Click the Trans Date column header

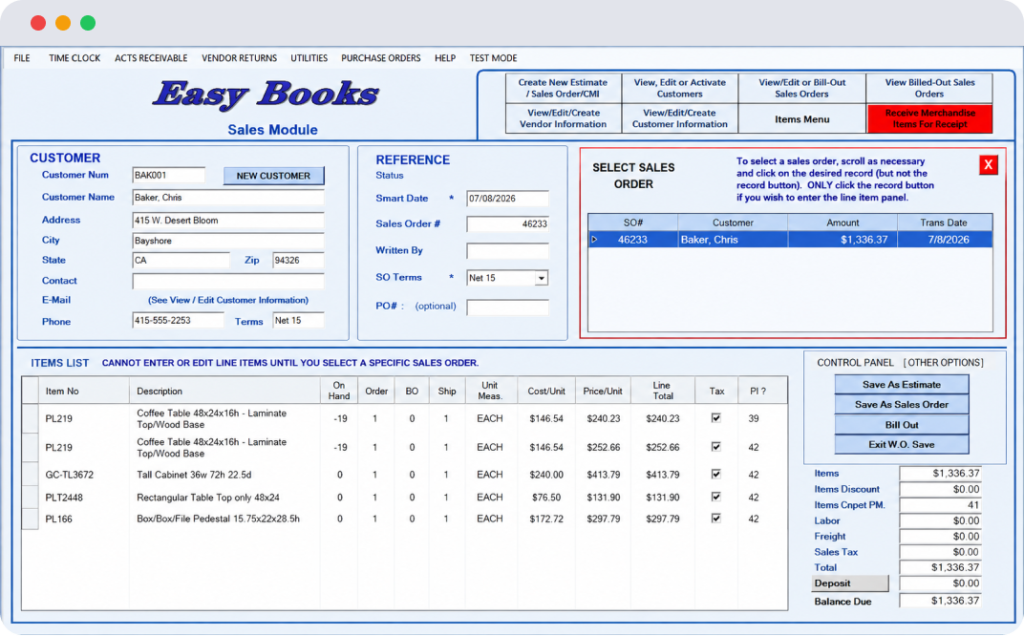(x=944, y=223)
